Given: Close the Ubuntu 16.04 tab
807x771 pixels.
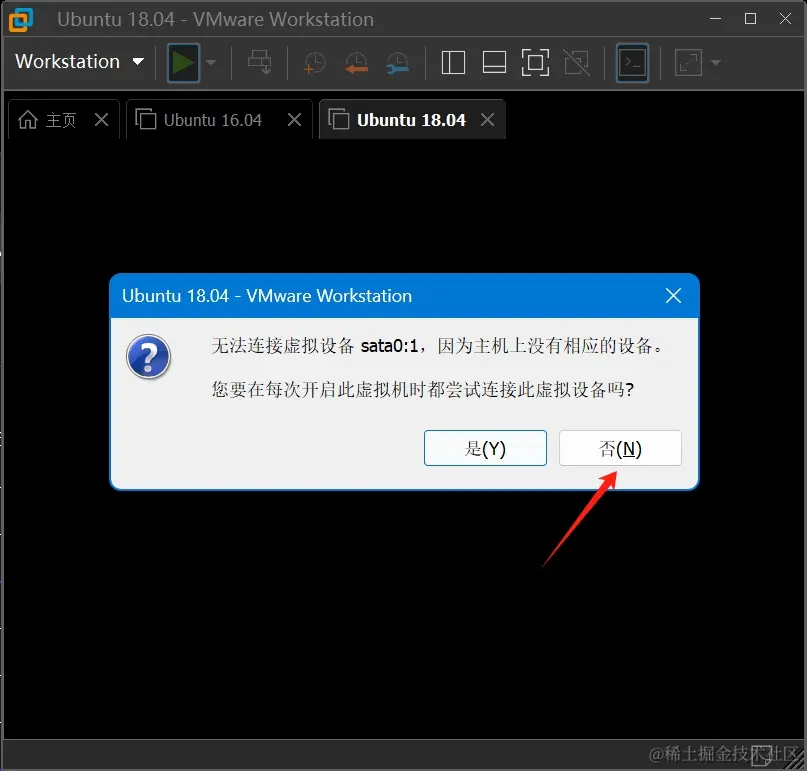Looking at the screenshot, I should click(x=294, y=120).
